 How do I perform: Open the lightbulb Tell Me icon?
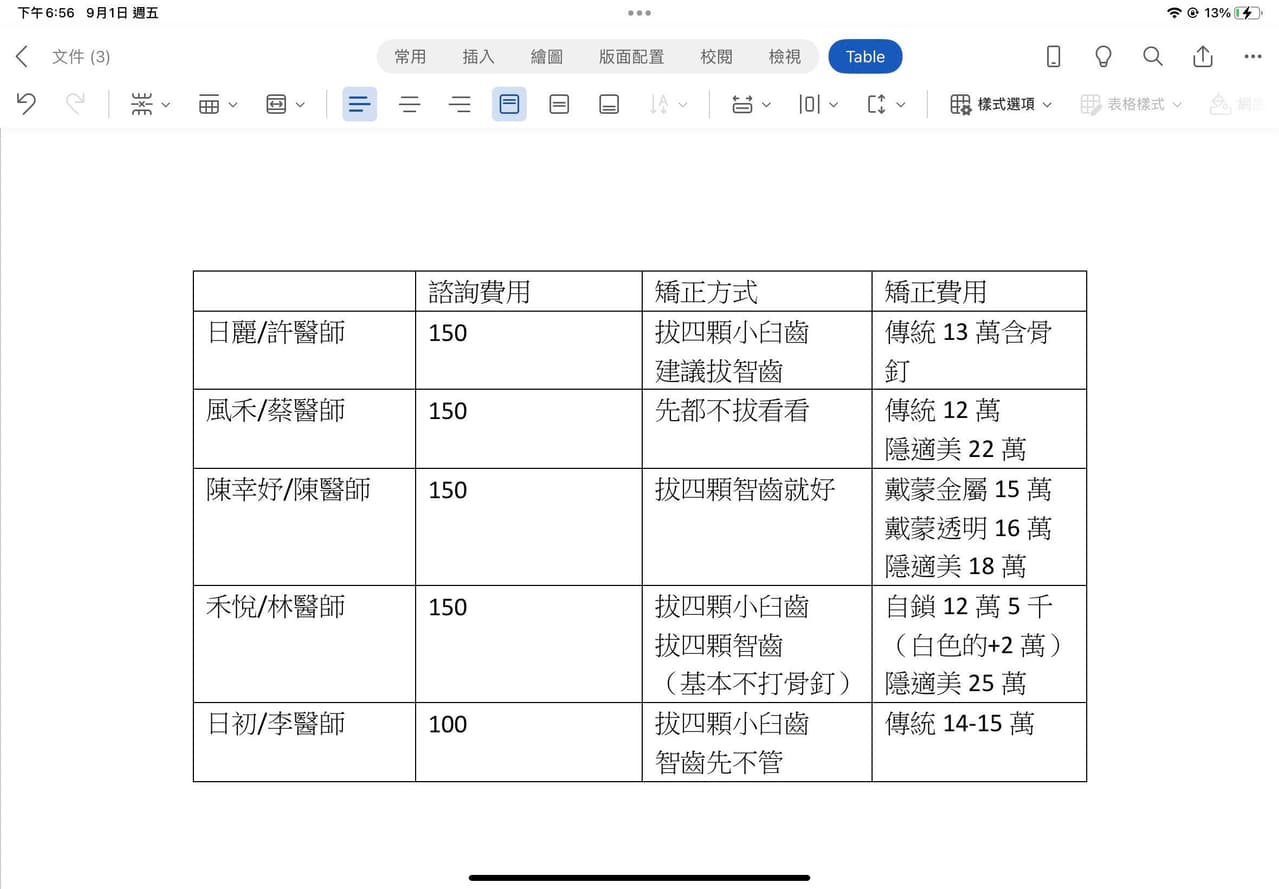click(1103, 57)
